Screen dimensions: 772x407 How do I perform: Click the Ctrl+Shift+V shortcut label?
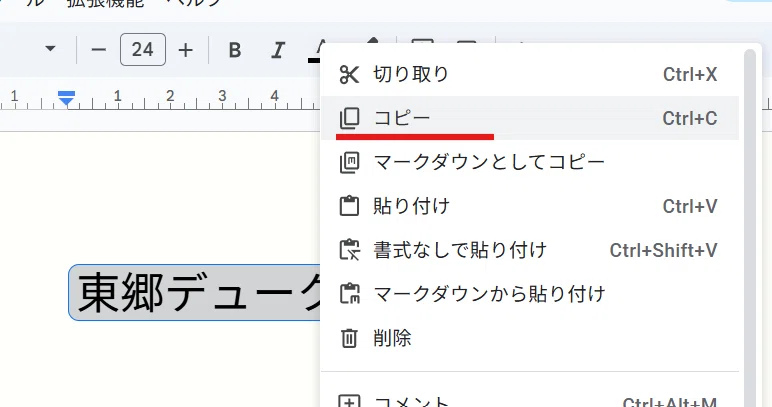coord(663,250)
